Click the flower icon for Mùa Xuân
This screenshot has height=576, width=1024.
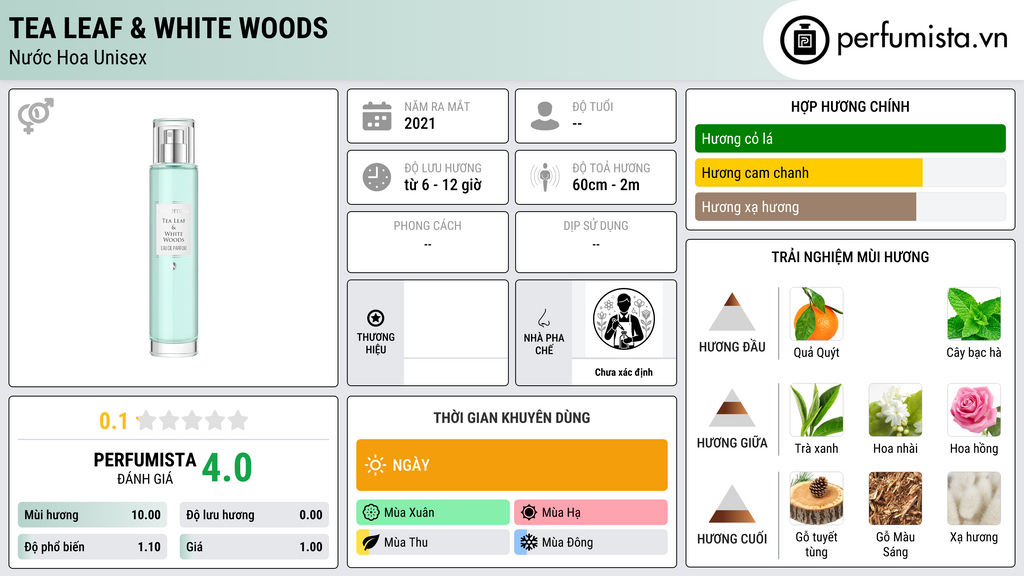pos(371,512)
